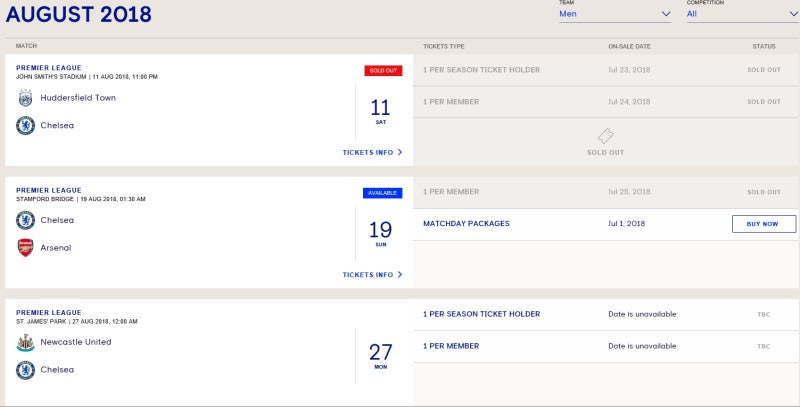Click Jul 1, 2018 on-sale date
The height and width of the screenshot is (407, 800).
627,223
